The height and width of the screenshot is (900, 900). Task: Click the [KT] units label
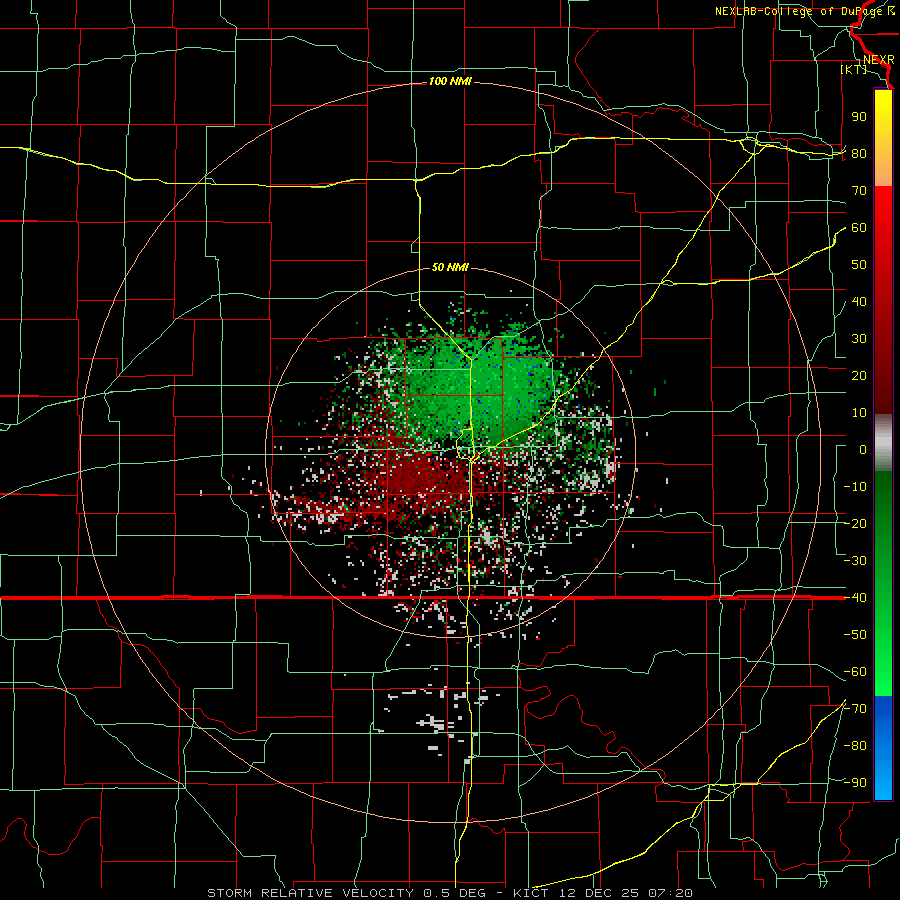(x=854, y=69)
